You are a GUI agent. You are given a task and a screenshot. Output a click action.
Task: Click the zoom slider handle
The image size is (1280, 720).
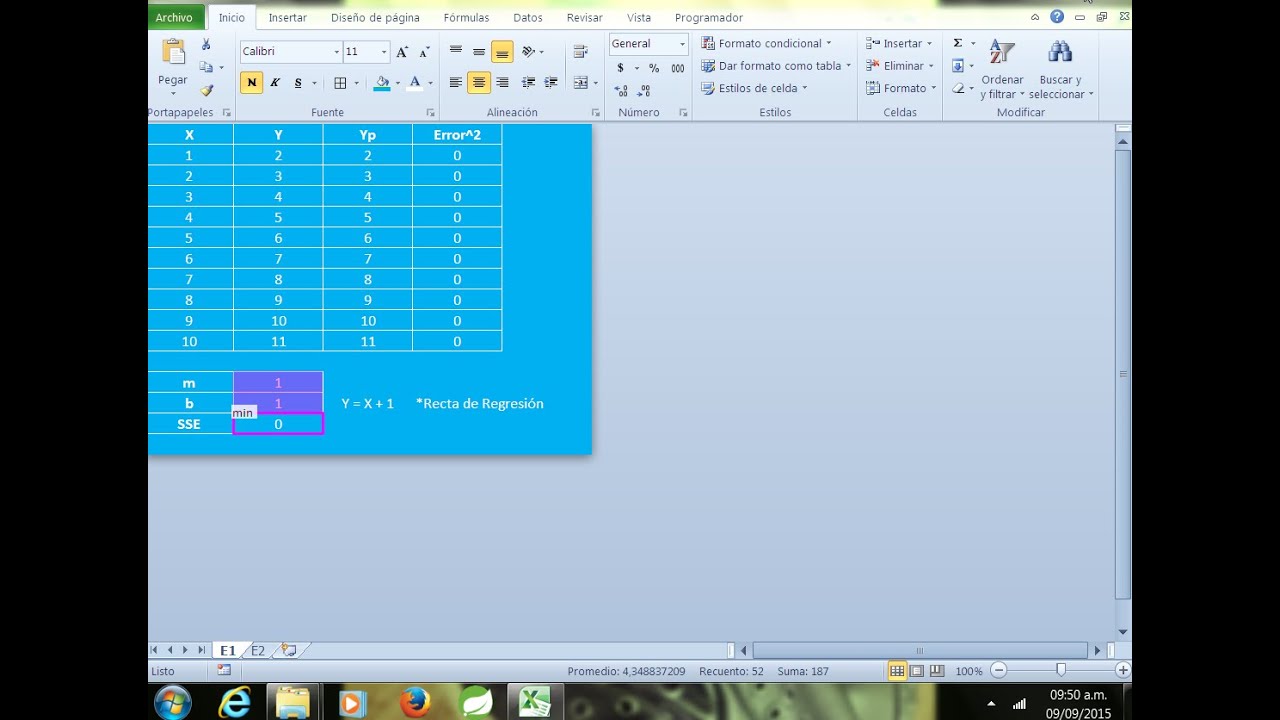[1060, 671]
